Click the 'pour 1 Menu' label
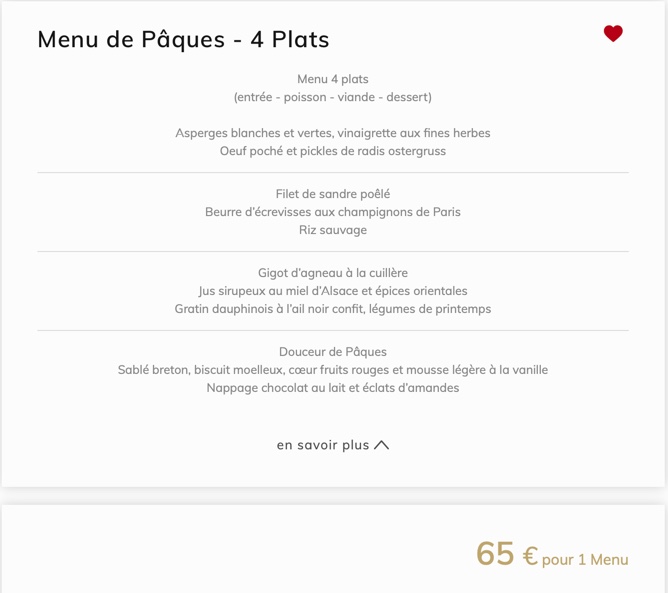The width and height of the screenshot is (668, 593). tap(585, 559)
